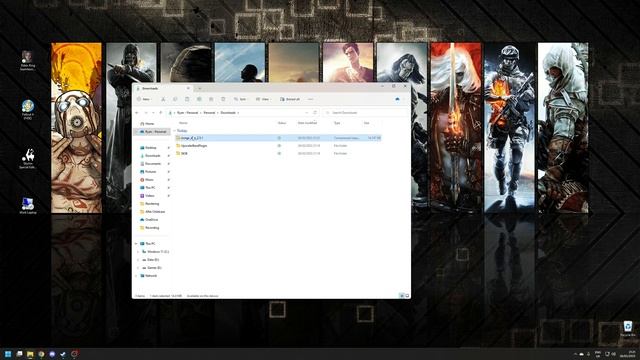
Task: Expand the Windows 11 (C:) drive node
Action: (138, 252)
